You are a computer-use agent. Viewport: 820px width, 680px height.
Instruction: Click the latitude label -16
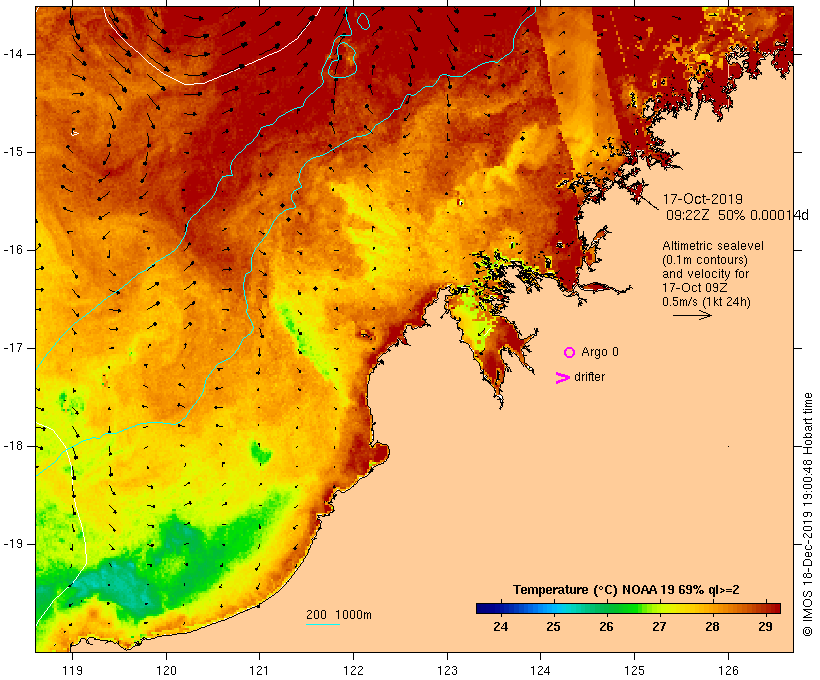13,250
